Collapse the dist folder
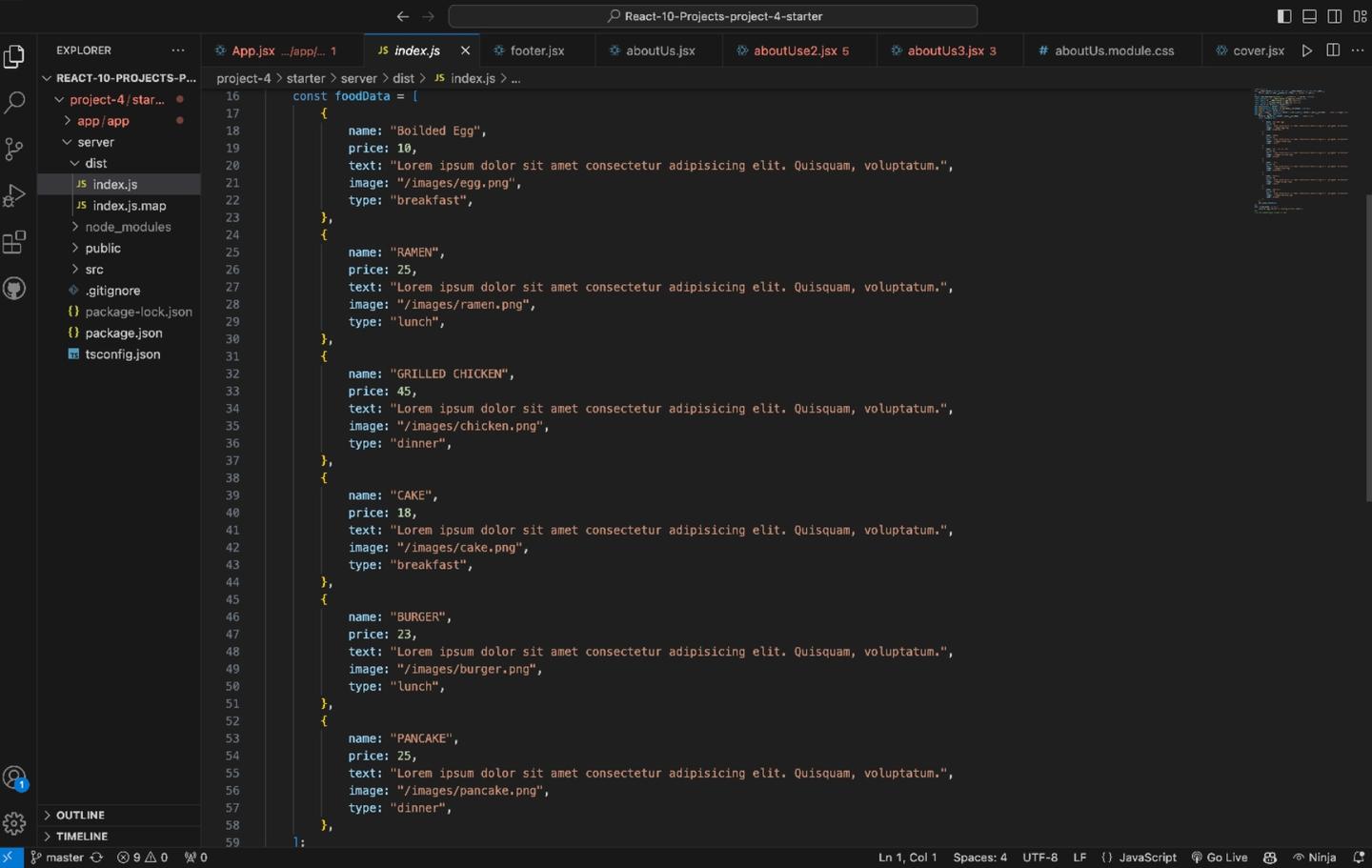The height and width of the screenshot is (868, 1372). [119, 163]
